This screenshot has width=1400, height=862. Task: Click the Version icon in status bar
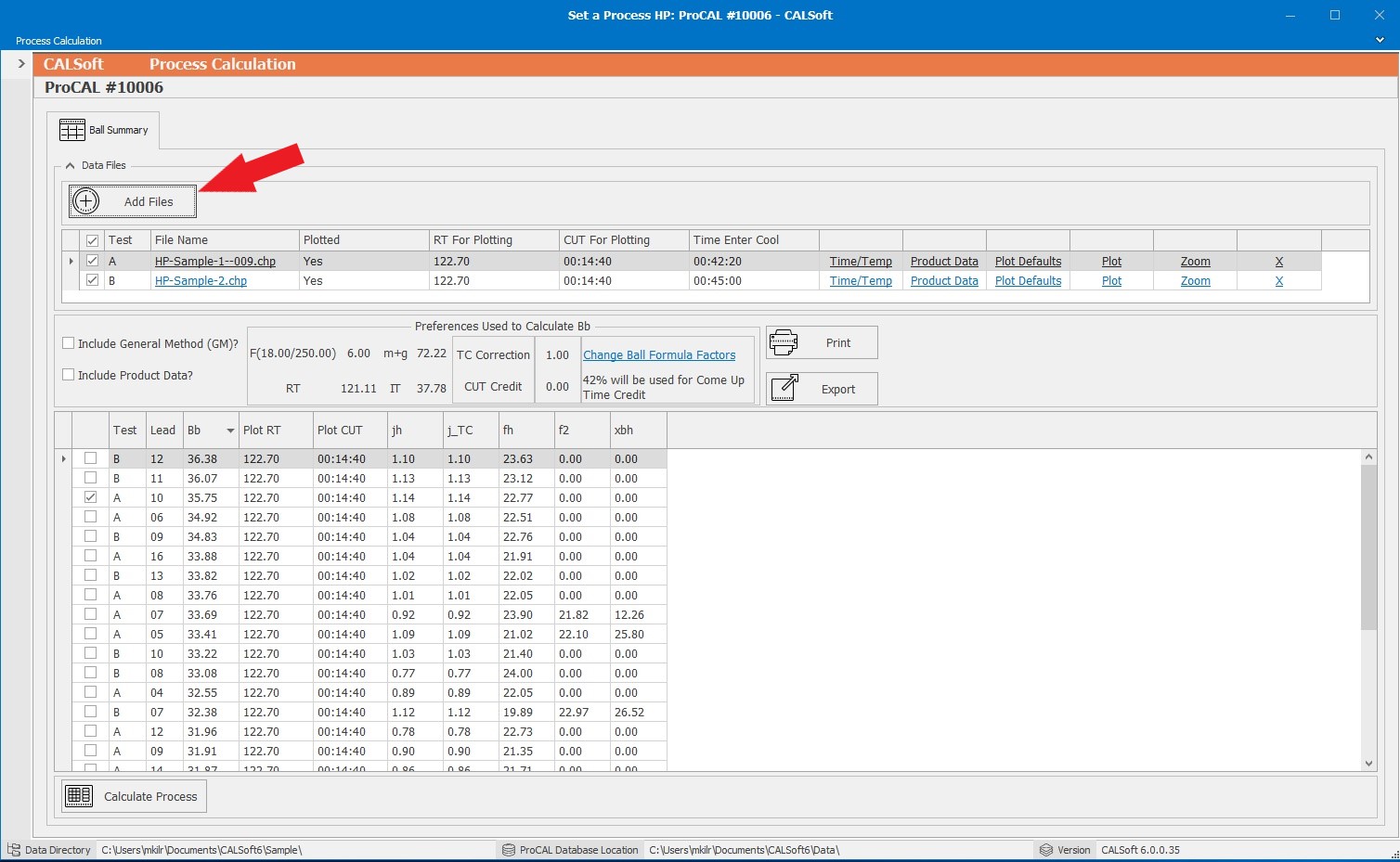coord(1045,849)
